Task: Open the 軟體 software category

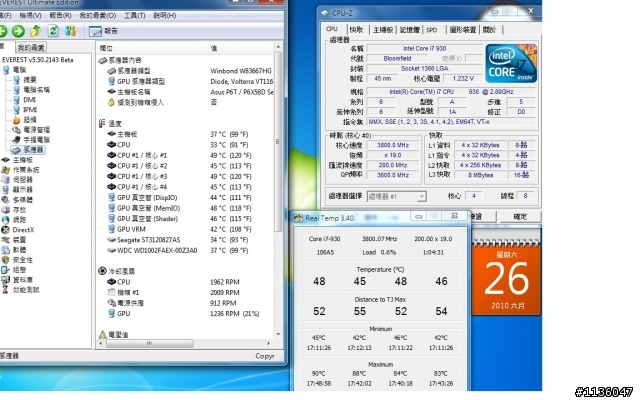Action: coord(14,250)
